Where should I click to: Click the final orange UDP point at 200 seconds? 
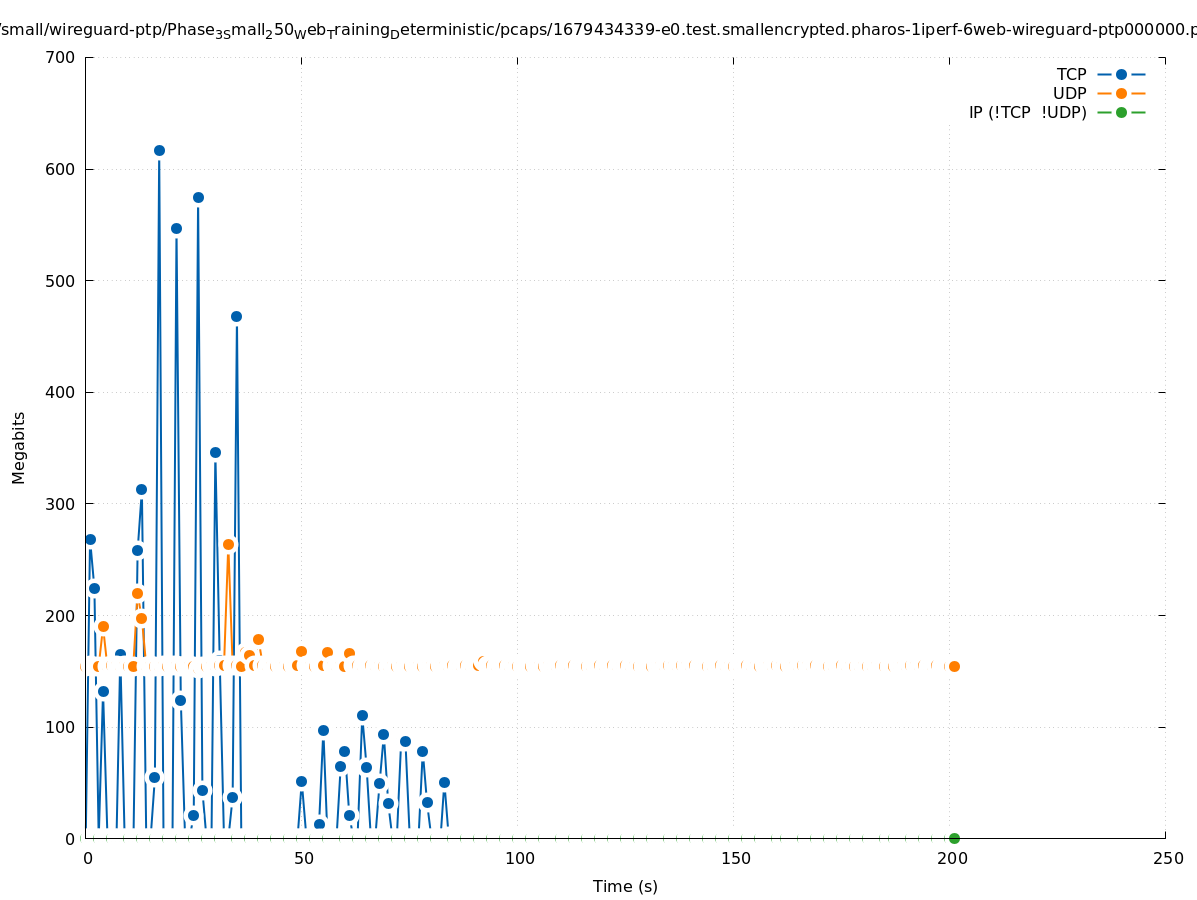(x=954, y=666)
